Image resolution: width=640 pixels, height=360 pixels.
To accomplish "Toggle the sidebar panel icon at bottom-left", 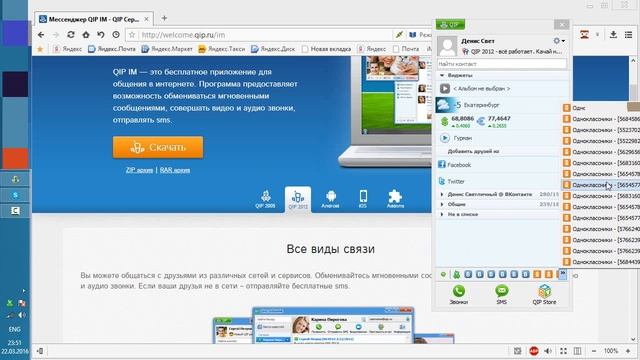I will tap(40, 351).
